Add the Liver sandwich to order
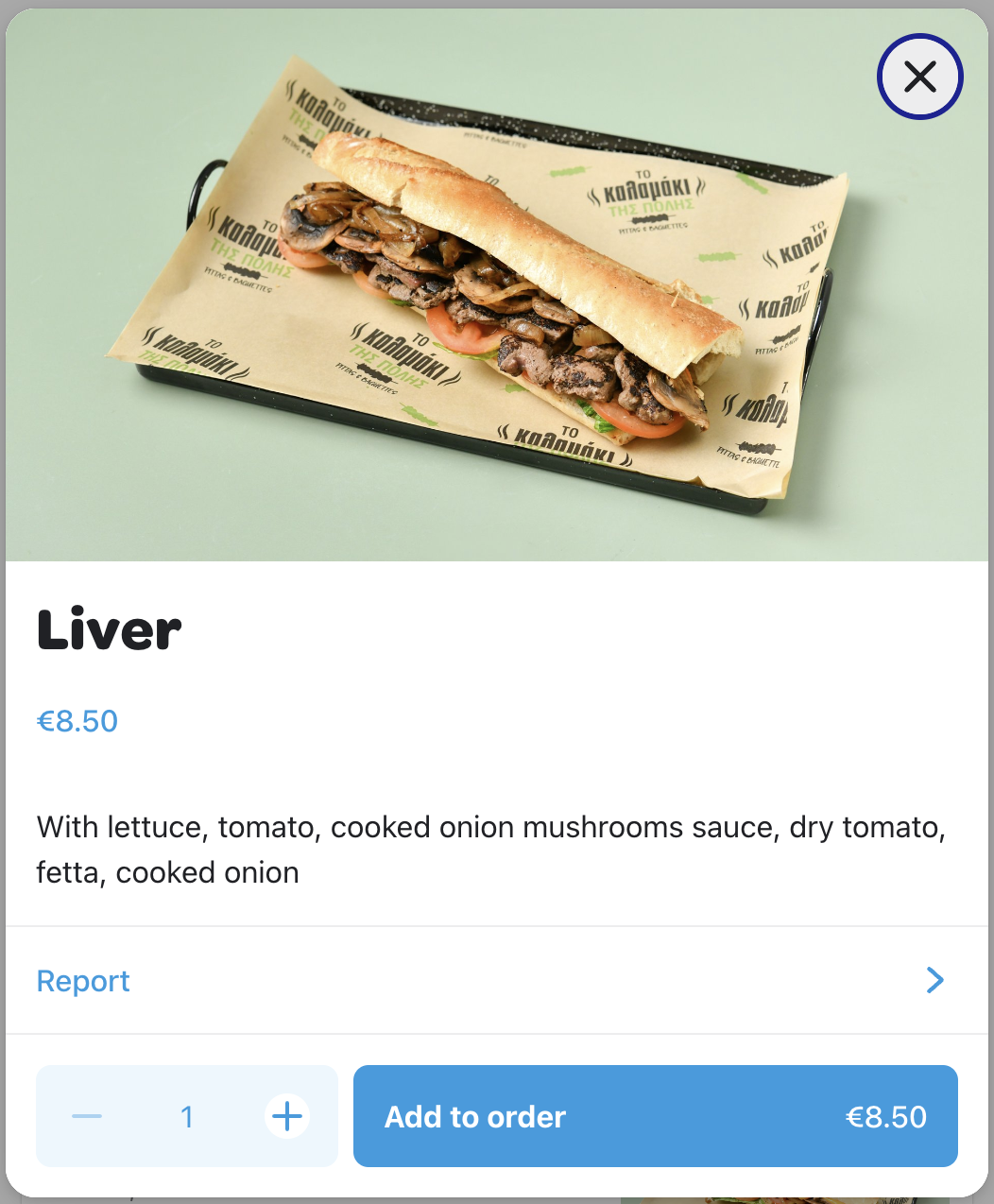Image resolution: width=994 pixels, height=1204 pixels. click(656, 1116)
